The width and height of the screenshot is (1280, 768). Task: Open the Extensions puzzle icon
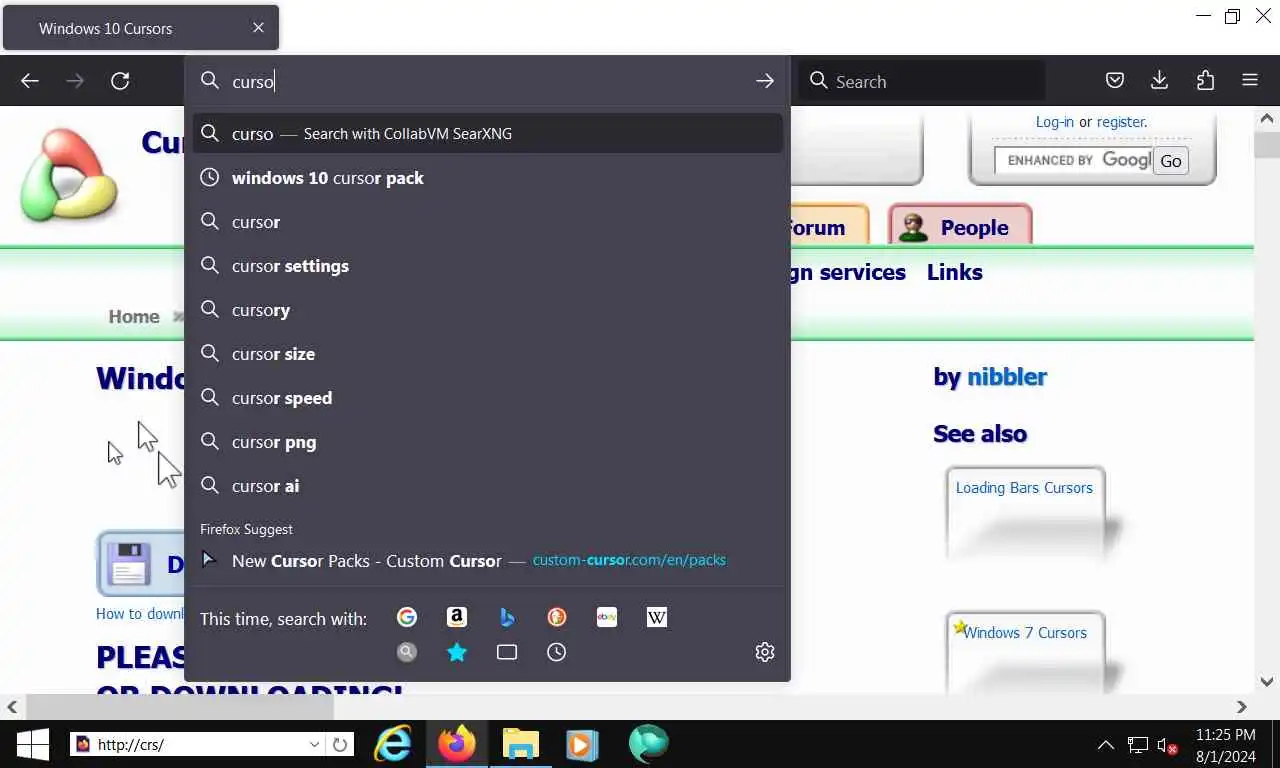click(x=1205, y=81)
